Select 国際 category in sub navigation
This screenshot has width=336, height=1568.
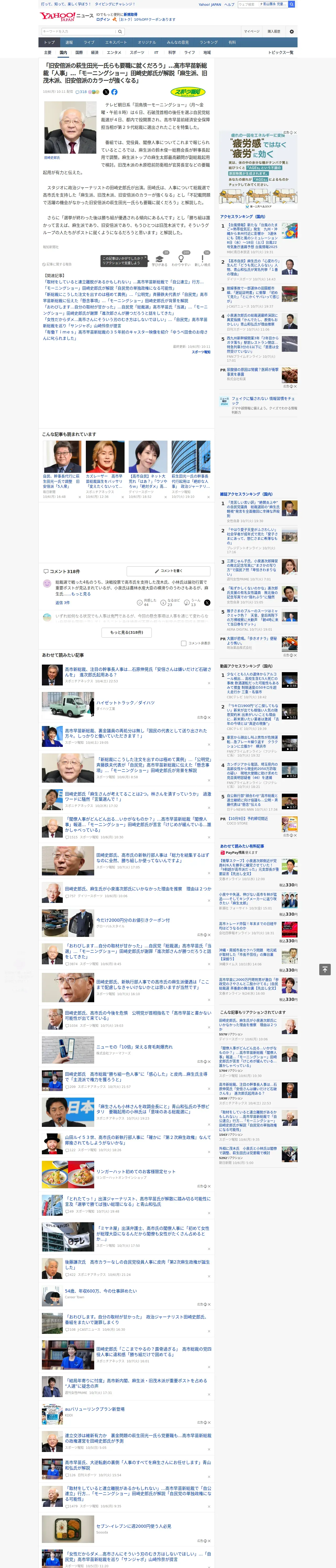point(79,52)
